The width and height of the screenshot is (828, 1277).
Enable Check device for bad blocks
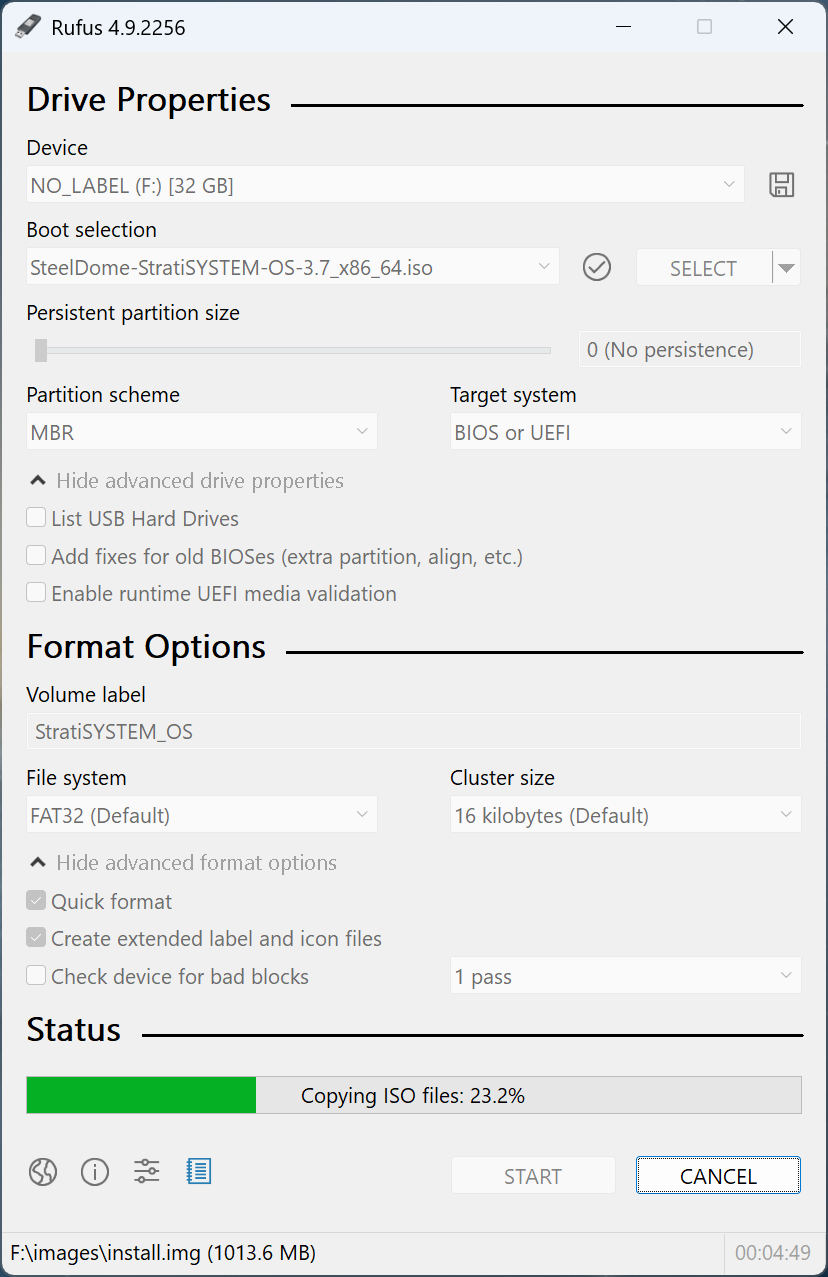click(37, 976)
